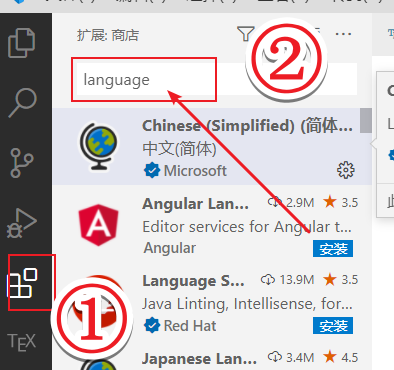This screenshot has height=370, width=394.
Task: Select the Japanese Language Pack extension
Action: coord(212,356)
